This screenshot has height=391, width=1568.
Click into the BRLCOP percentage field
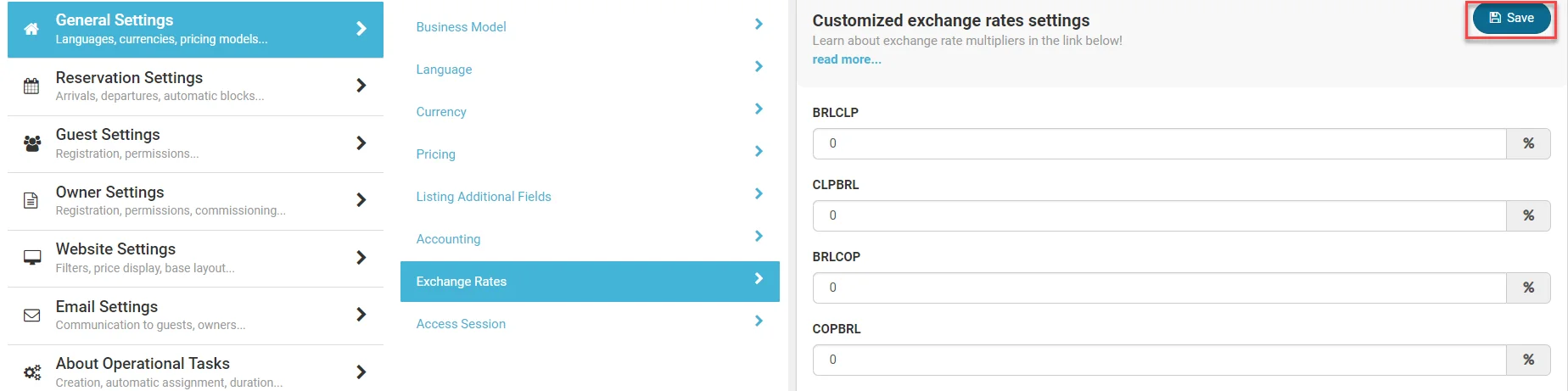point(1159,288)
